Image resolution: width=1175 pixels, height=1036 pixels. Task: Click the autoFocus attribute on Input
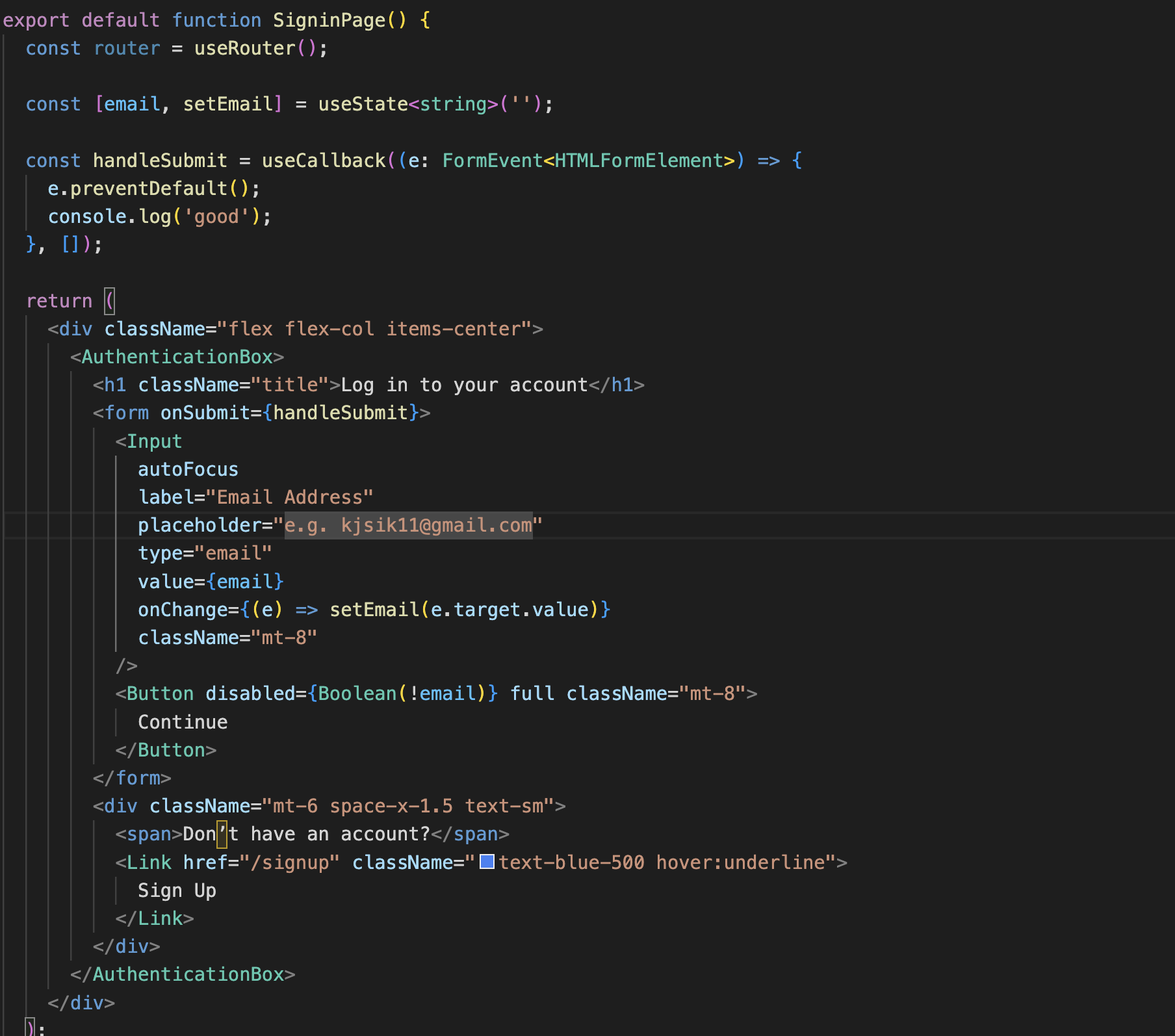(x=188, y=469)
